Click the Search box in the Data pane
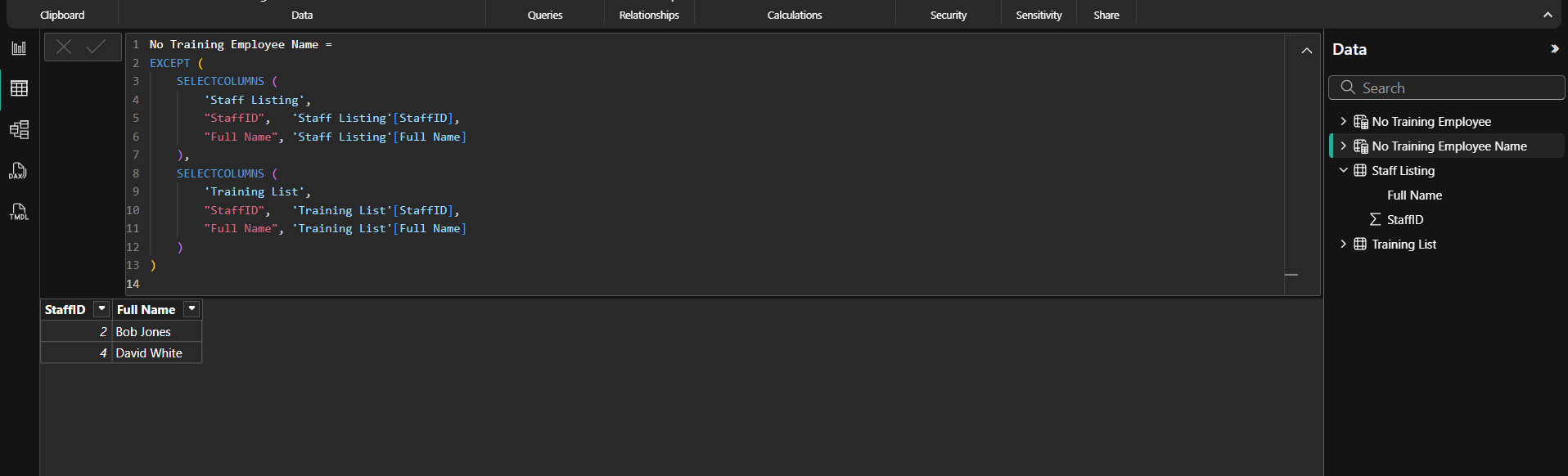 (1446, 88)
